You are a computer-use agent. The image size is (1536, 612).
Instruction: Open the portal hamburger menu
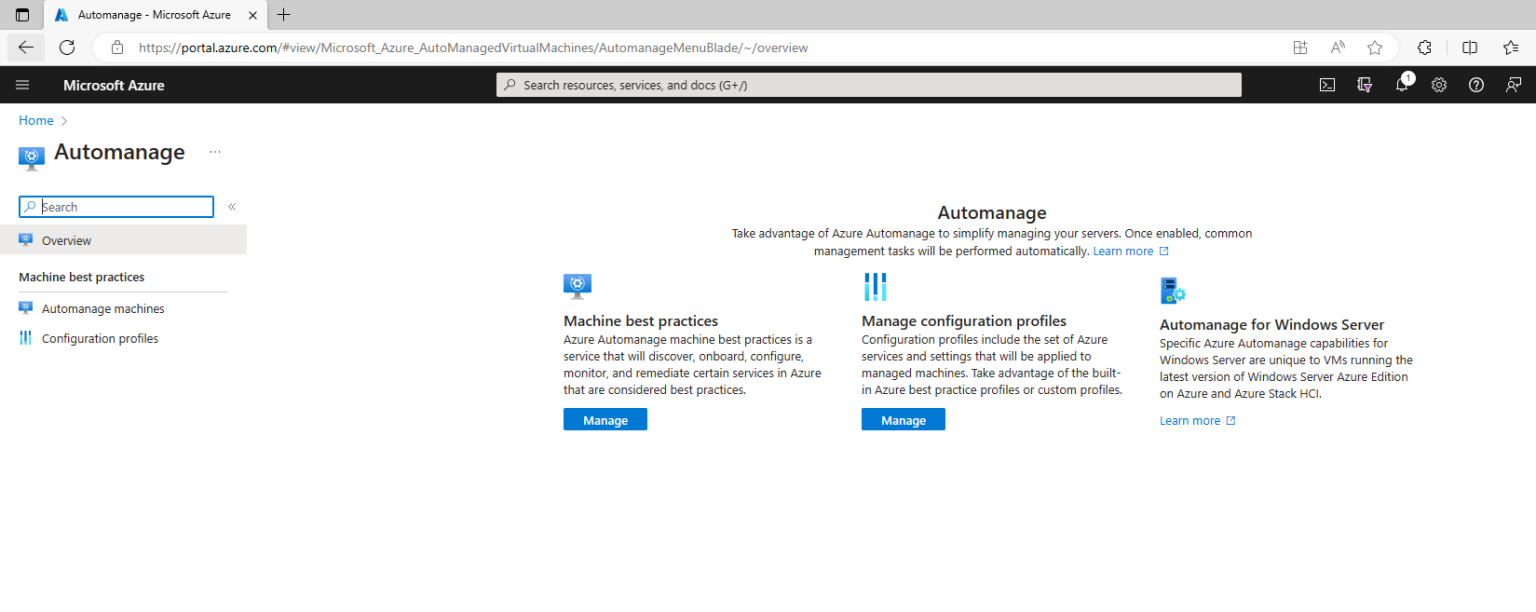[x=22, y=84]
